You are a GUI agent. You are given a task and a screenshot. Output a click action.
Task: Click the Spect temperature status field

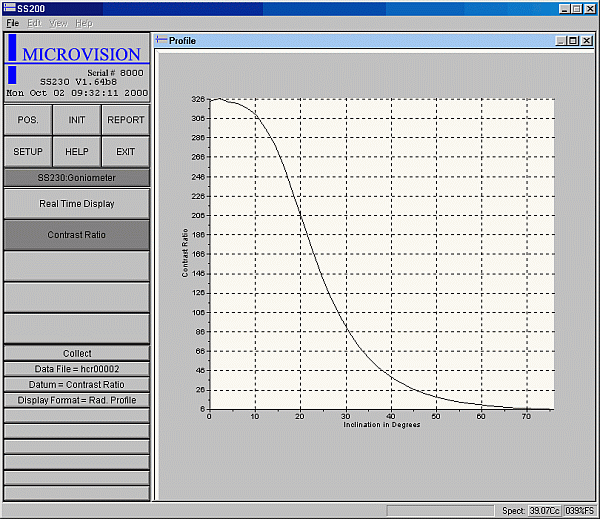coord(545,510)
